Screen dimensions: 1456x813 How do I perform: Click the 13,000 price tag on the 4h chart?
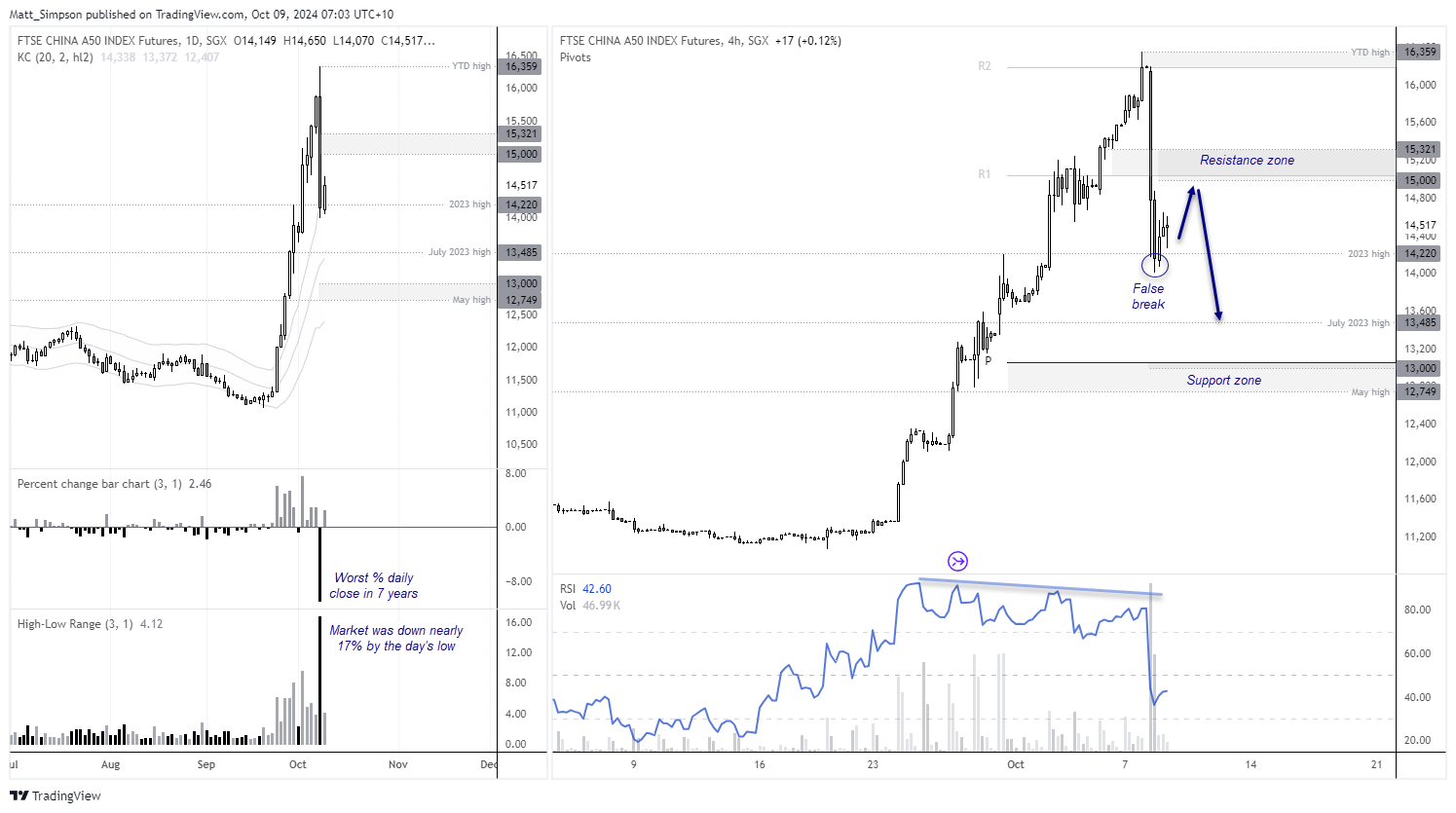click(x=1420, y=368)
